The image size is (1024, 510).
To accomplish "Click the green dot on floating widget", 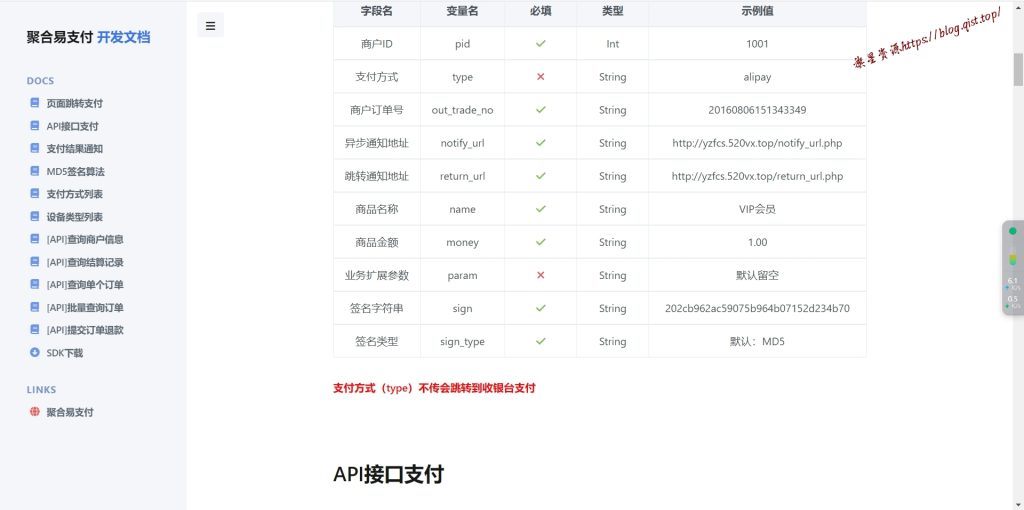I will point(1013,231).
